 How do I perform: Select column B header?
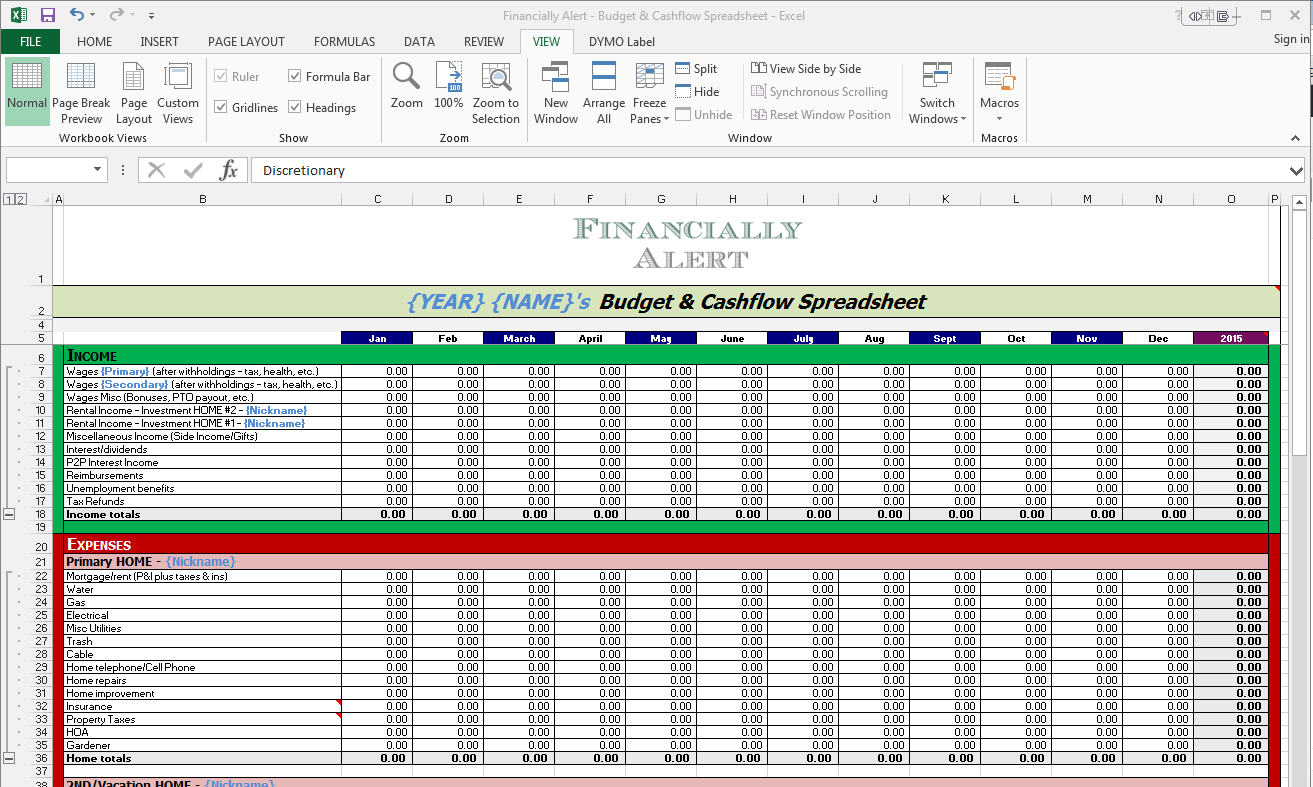click(x=203, y=199)
